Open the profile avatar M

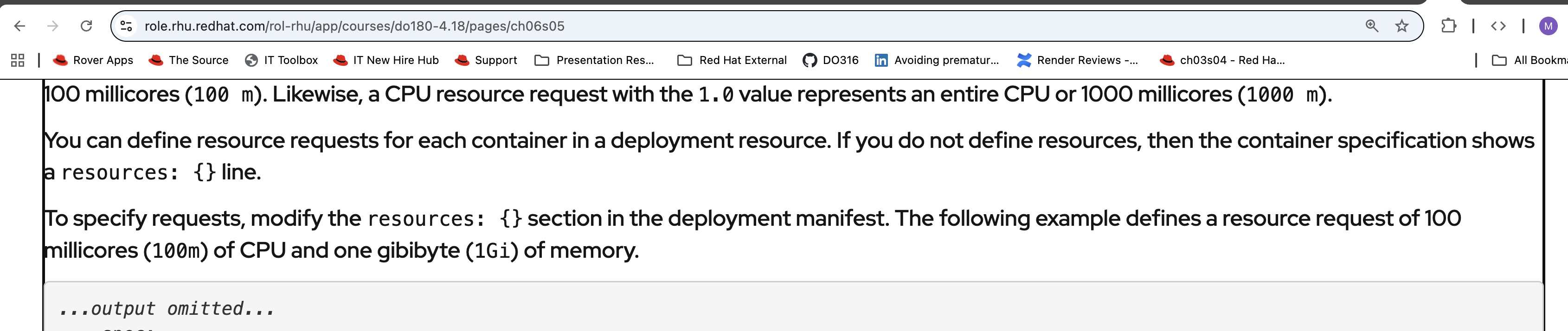1548,26
